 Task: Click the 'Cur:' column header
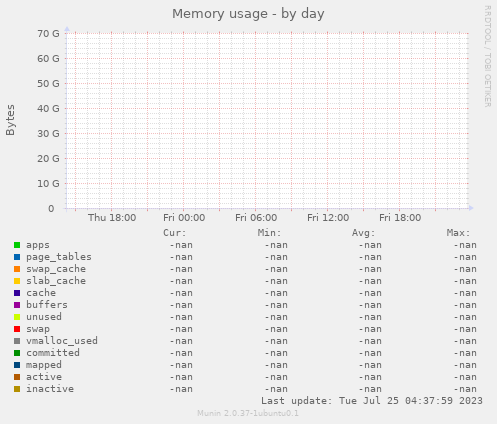(x=175, y=233)
